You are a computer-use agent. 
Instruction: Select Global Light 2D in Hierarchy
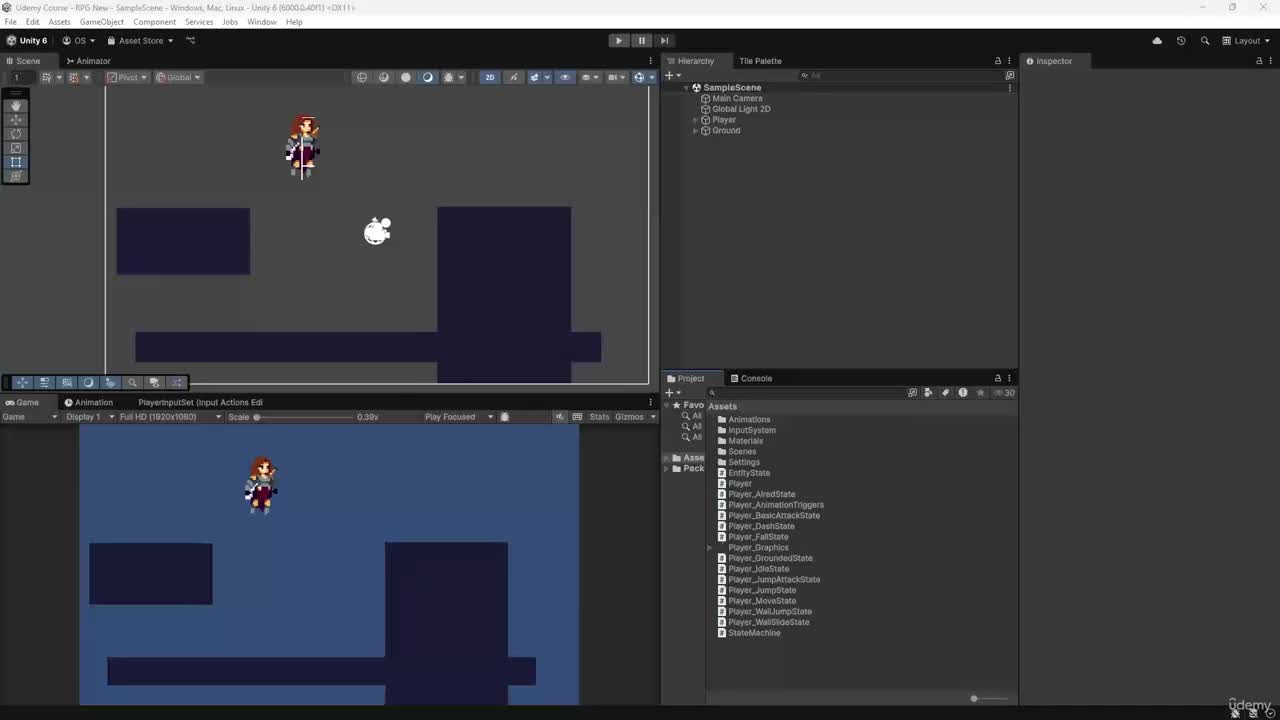[741, 109]
